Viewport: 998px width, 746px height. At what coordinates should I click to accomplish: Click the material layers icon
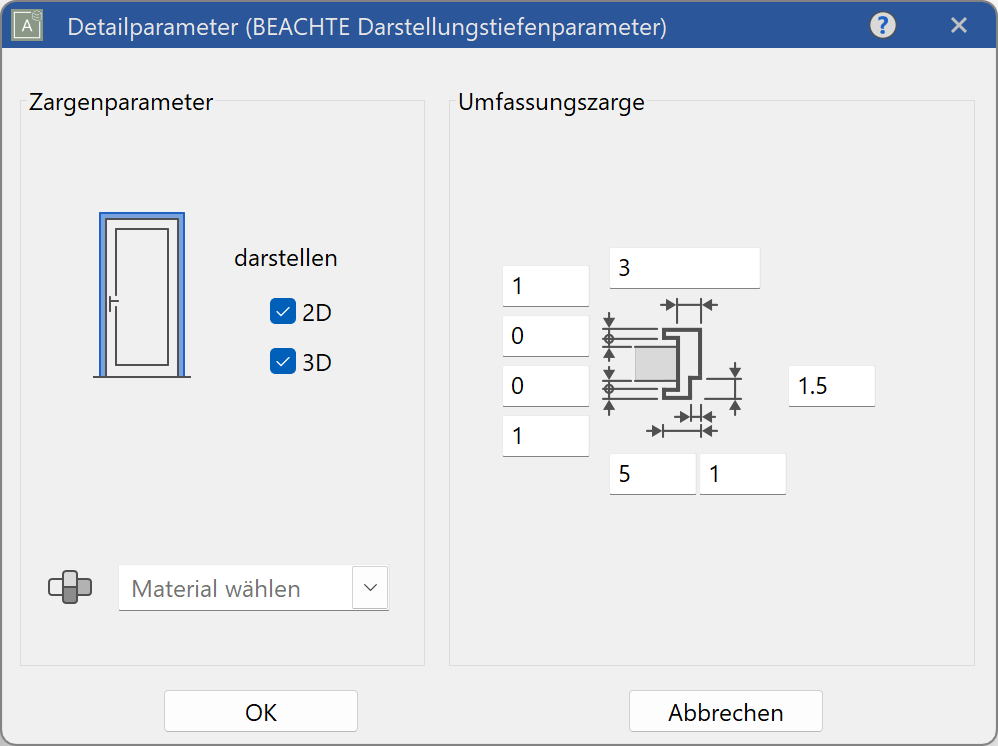[x=70, y=587]
